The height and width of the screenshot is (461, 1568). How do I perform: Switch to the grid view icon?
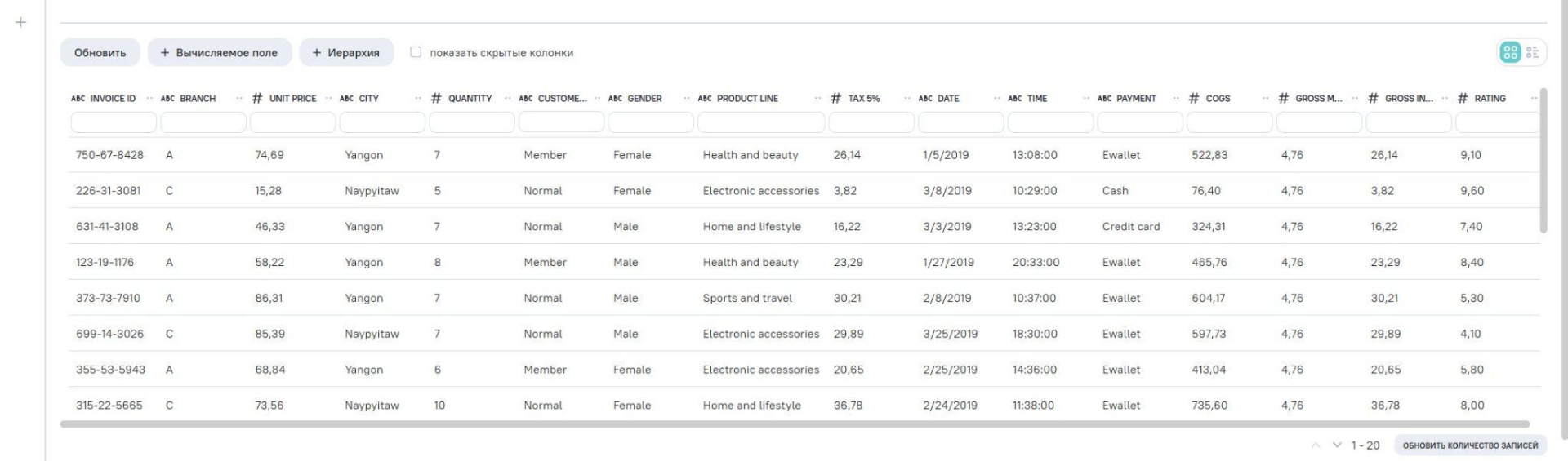(x=1510, y=52)
